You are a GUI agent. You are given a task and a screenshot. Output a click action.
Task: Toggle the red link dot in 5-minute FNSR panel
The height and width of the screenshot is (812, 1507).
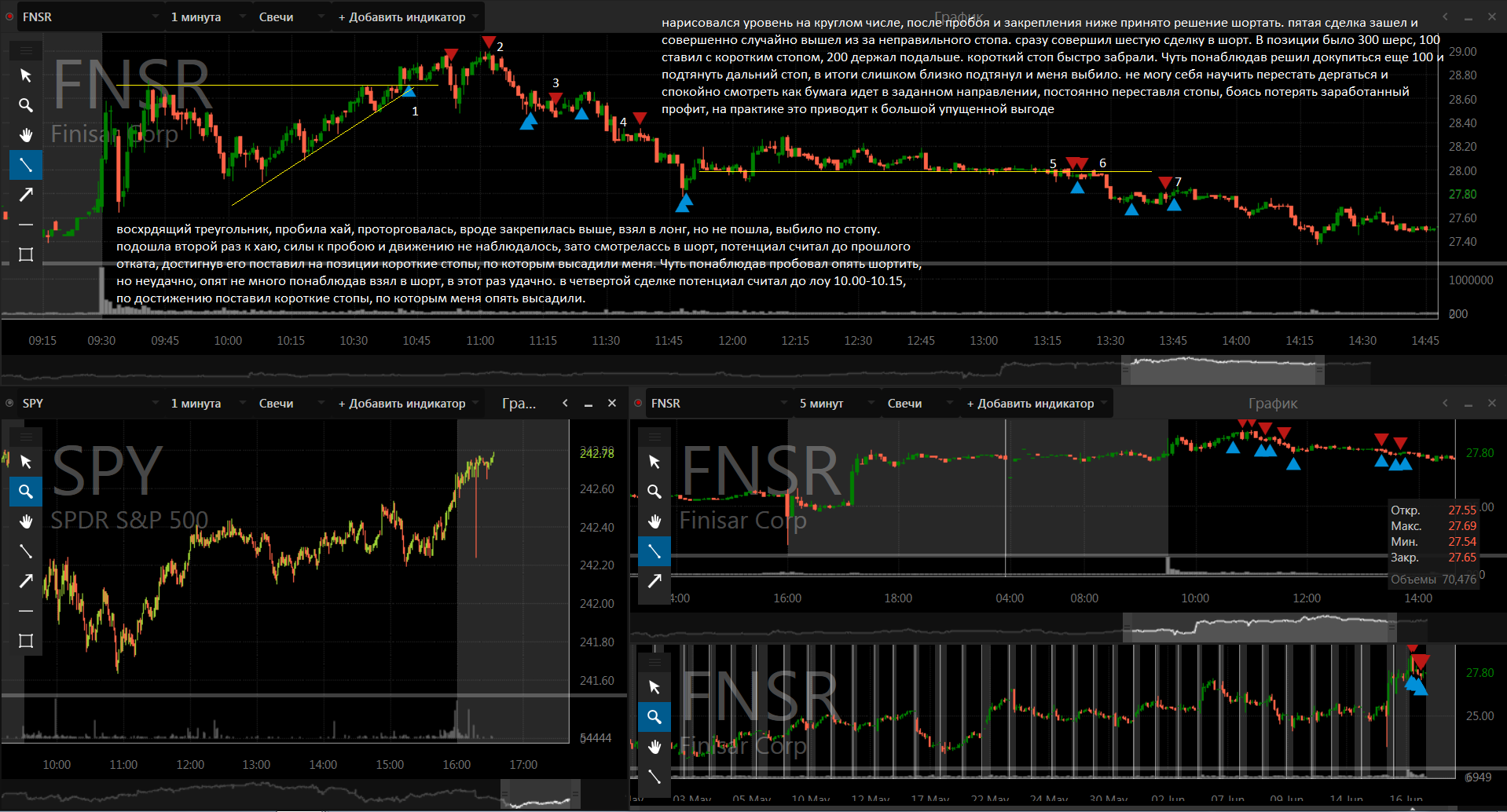(x=638, y=403)
